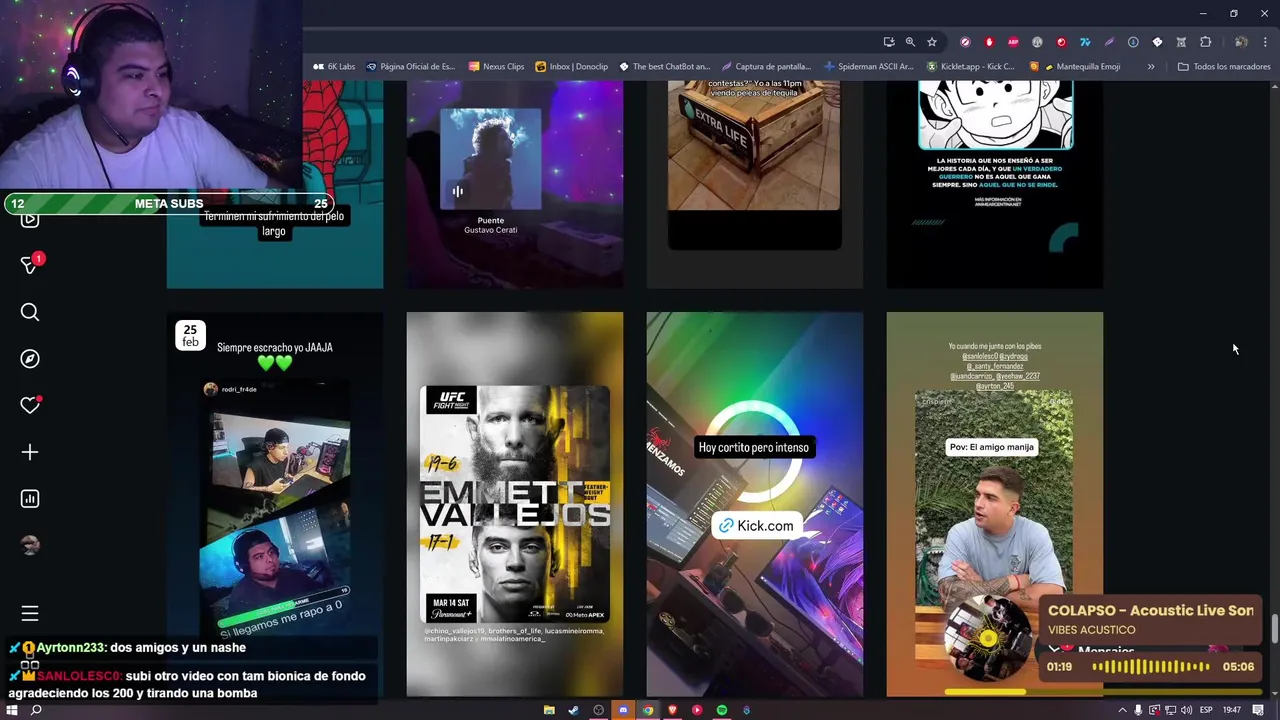Open the dashboard chart icon in sidebar
Viewport: 1280px width, 720px height.
click(x=30, y=499)
